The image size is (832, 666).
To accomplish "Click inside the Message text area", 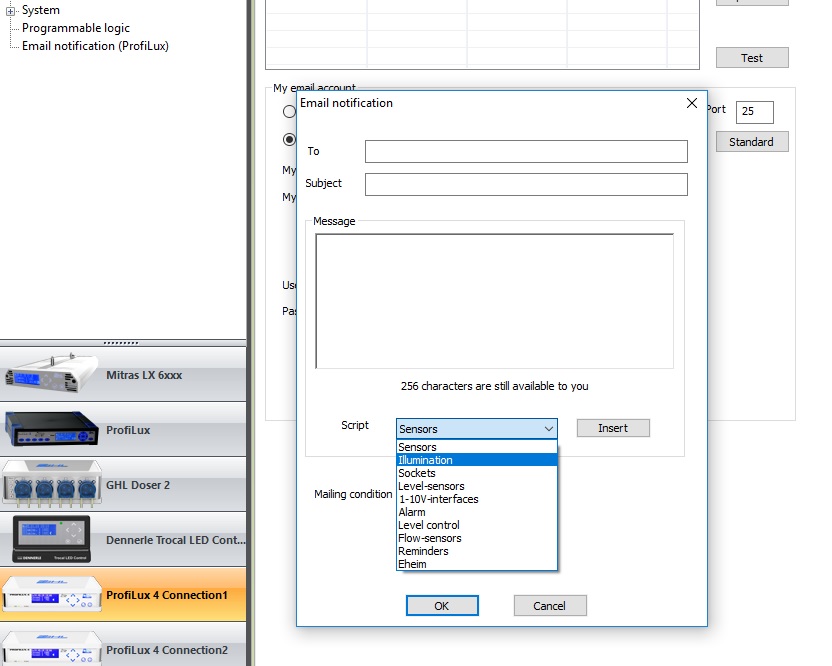I will click(495, 301).
